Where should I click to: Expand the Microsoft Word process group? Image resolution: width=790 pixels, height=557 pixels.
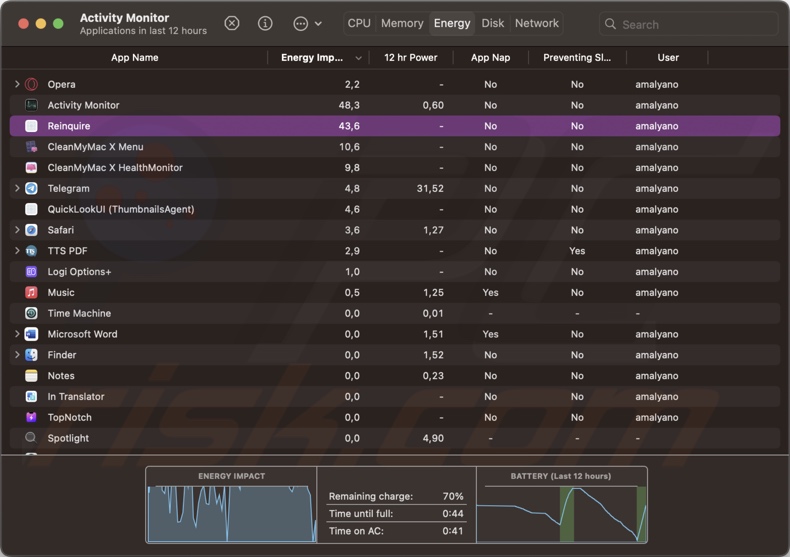click(17, 334)
